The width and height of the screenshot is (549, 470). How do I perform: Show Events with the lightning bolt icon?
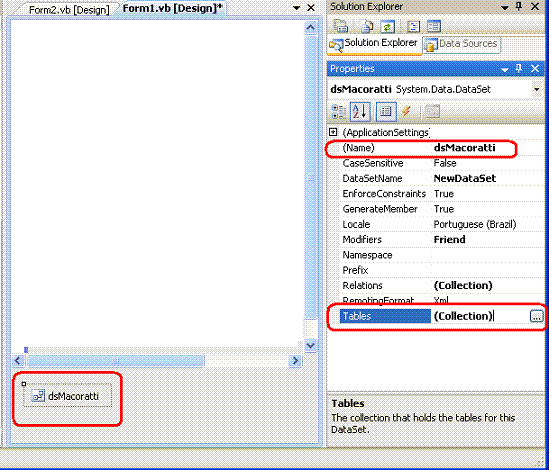click(406, 111)
